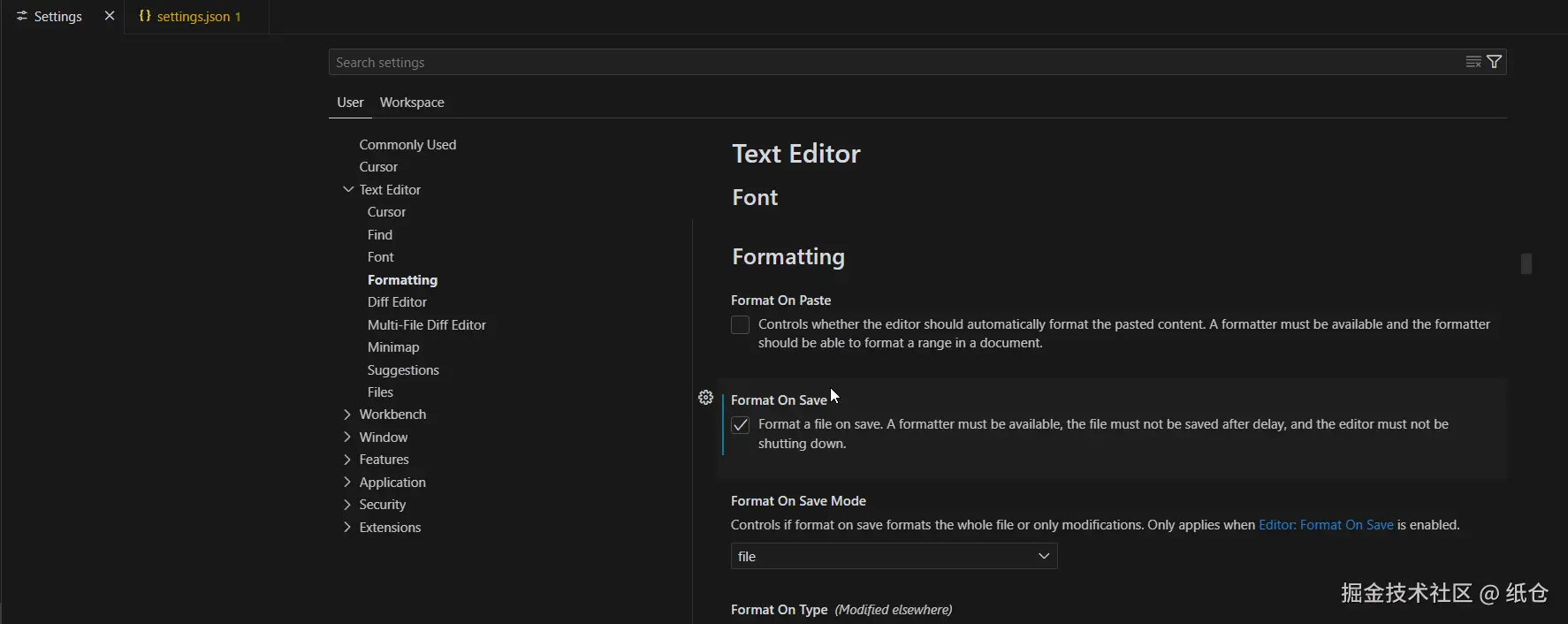The height and width of the screenshot is (624, 1568).
Task: Uncheck the Format On Save checkbox
Action: (741, 425)
